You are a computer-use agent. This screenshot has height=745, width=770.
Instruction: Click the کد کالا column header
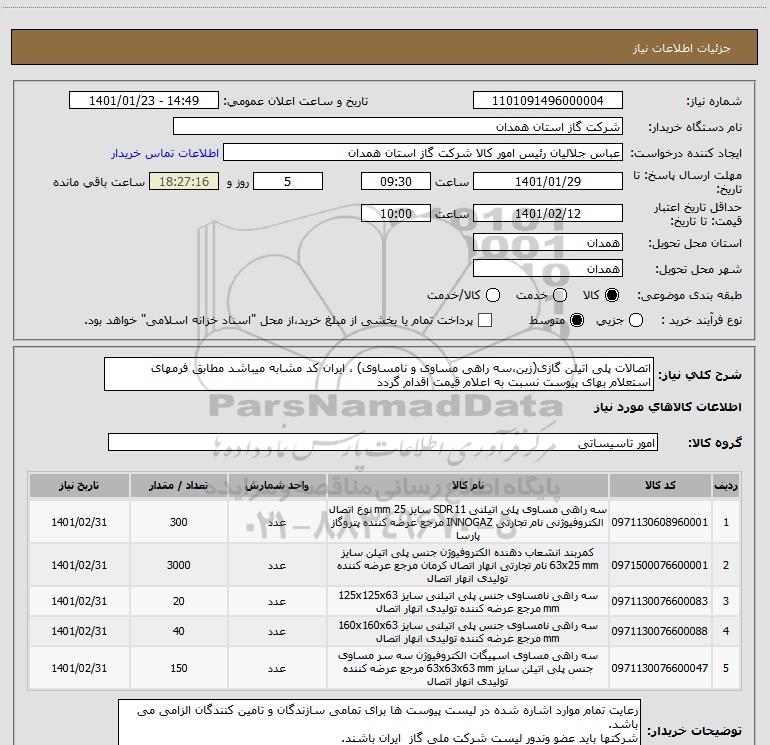click(660, 485)
